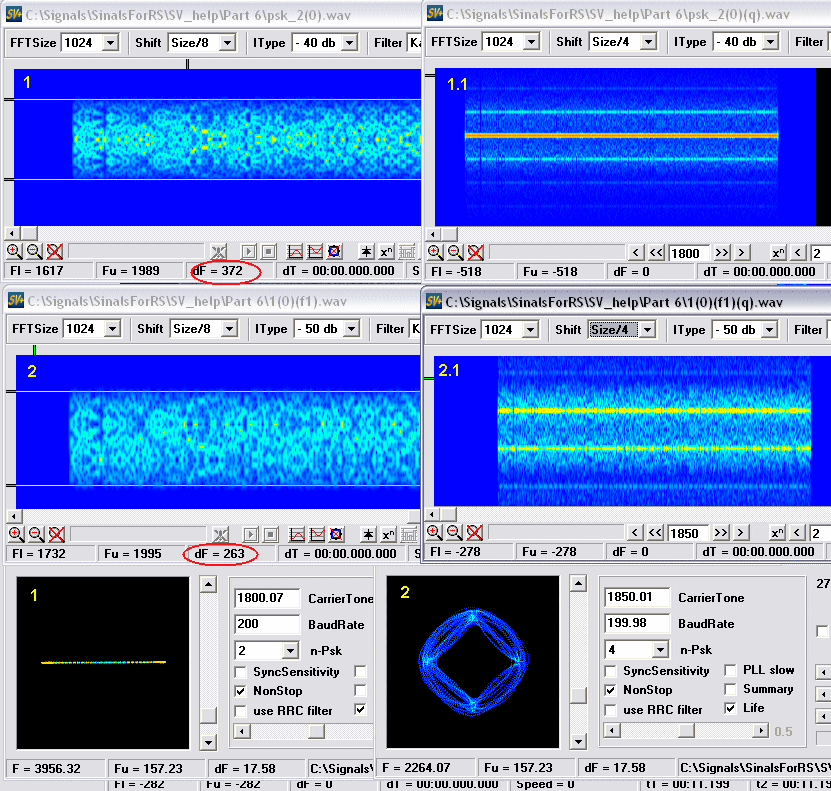Click the star marker icon in 1(0)(f1).wav toolbar

367,534
